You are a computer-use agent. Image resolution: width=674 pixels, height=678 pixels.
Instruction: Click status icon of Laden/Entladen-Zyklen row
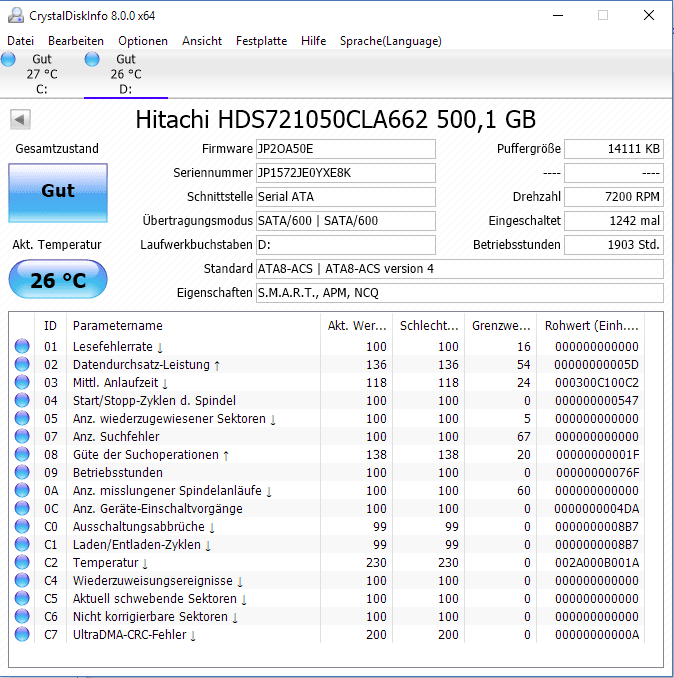[22, 544]
